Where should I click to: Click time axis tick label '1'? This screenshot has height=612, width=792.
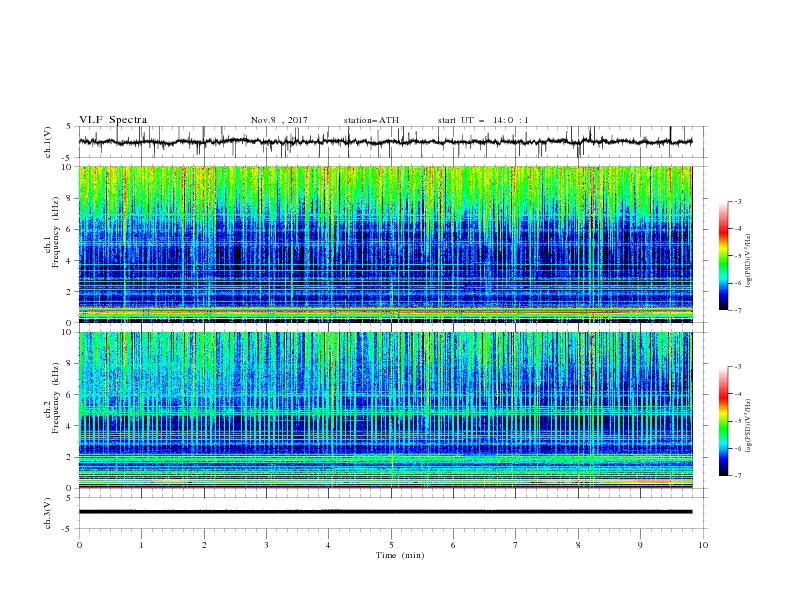[141, 545]
